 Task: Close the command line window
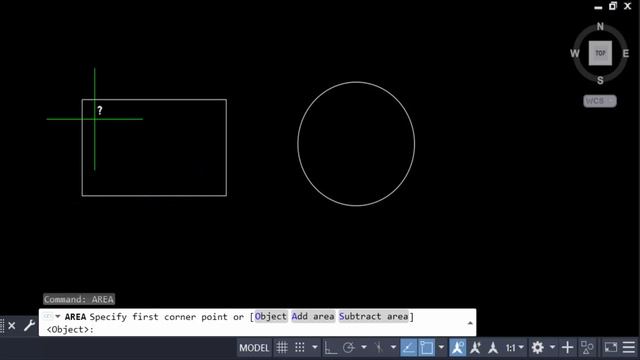(12, 326)
